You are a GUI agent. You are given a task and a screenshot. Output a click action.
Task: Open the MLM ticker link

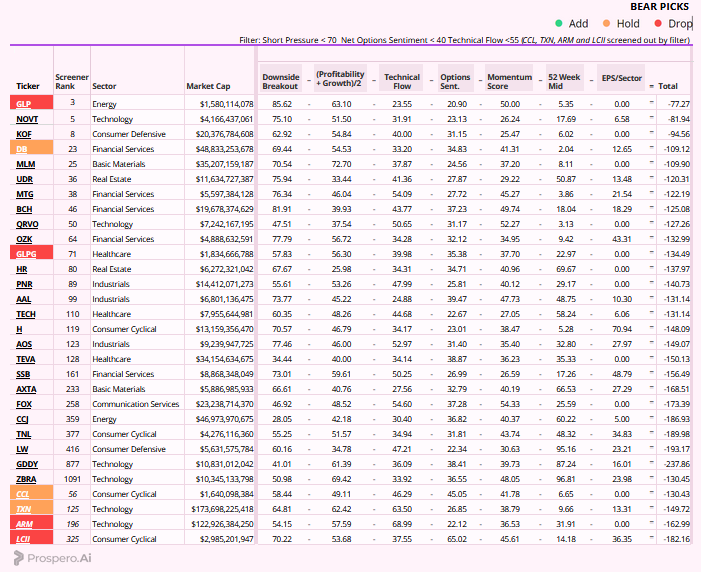tap(25, 164)
